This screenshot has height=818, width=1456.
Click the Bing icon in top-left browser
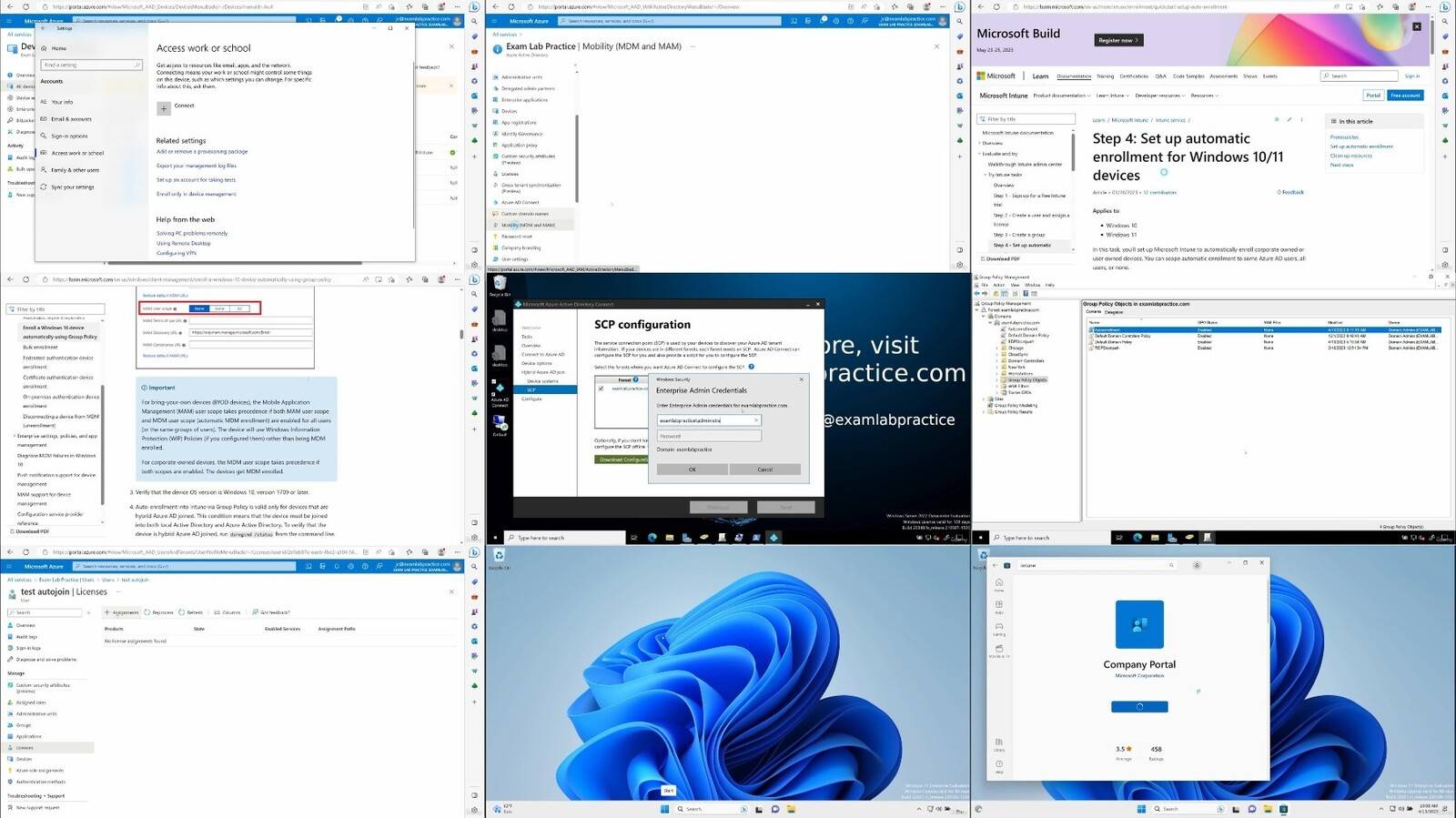pyautogui.click(x=474, y=6)
